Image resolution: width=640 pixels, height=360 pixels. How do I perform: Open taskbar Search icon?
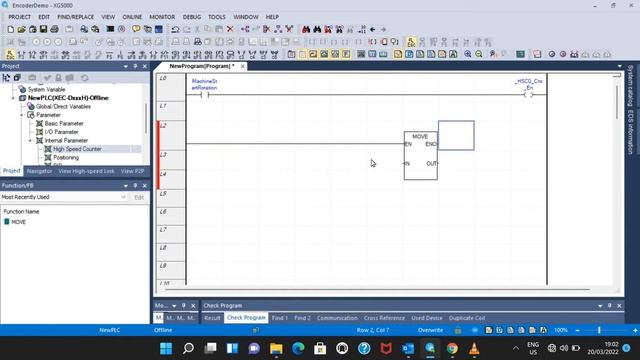(188, 348)
